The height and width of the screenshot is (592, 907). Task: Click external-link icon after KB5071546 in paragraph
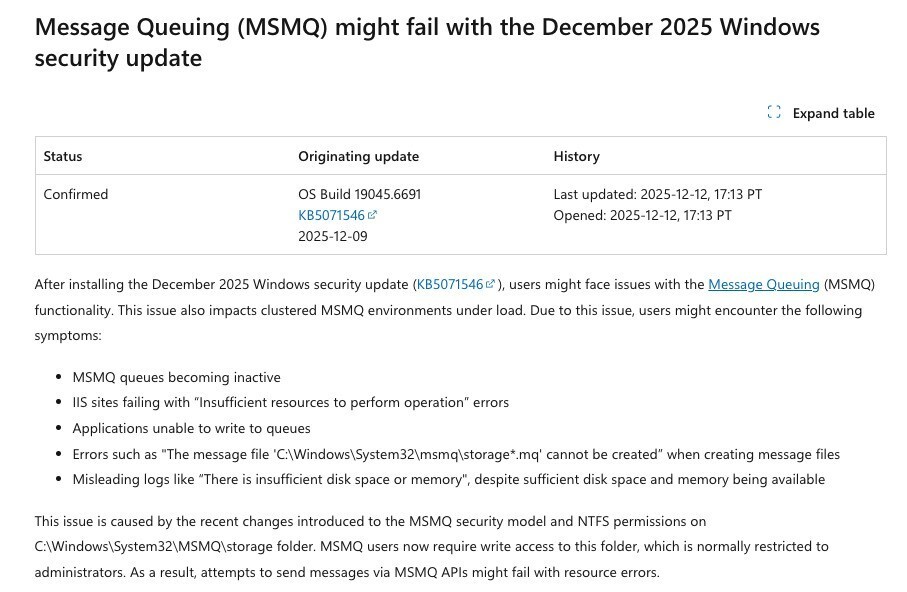[x=491, y=285]
